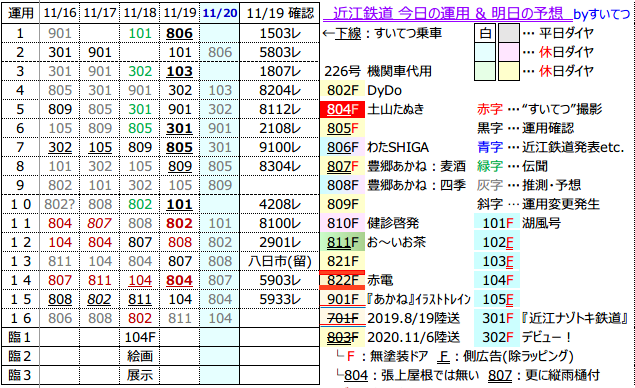The image size is (635, 388).
Task: Click the white 白 legend swatch
Action: (485, 33)
